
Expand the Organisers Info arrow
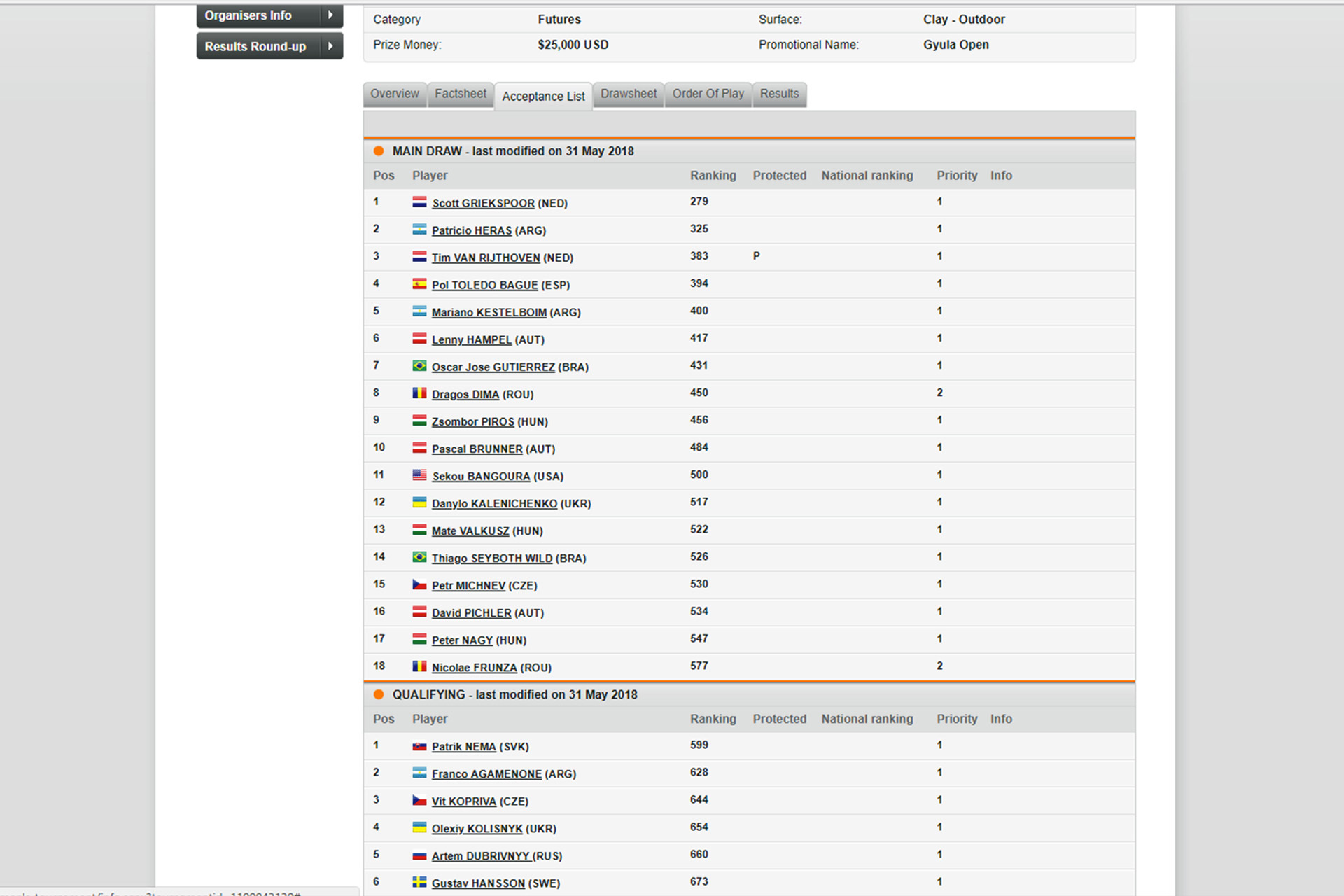click(x=330, y=15)
